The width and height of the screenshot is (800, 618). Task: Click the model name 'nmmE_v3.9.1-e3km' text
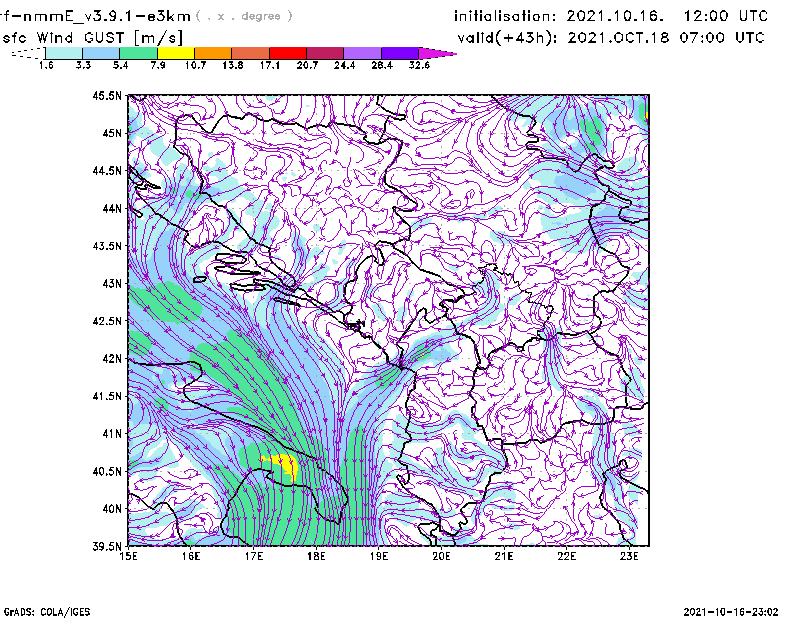[107, 16]
